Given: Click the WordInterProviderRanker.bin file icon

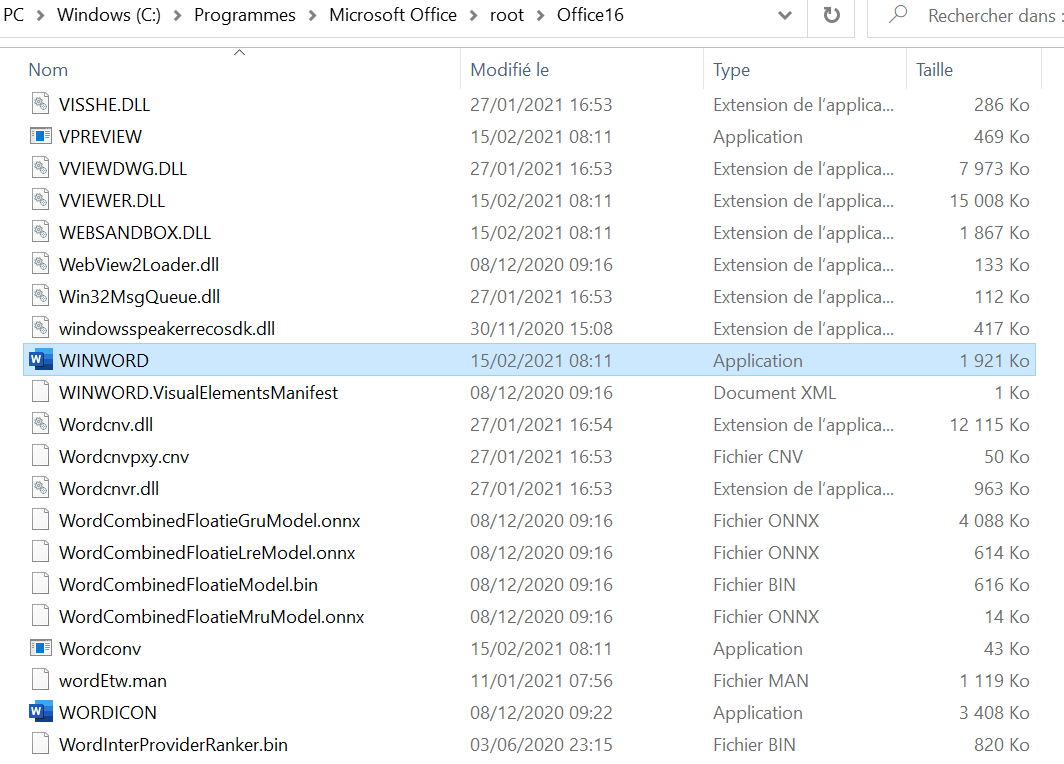Looking at the screenshot, I should (41, 744).
